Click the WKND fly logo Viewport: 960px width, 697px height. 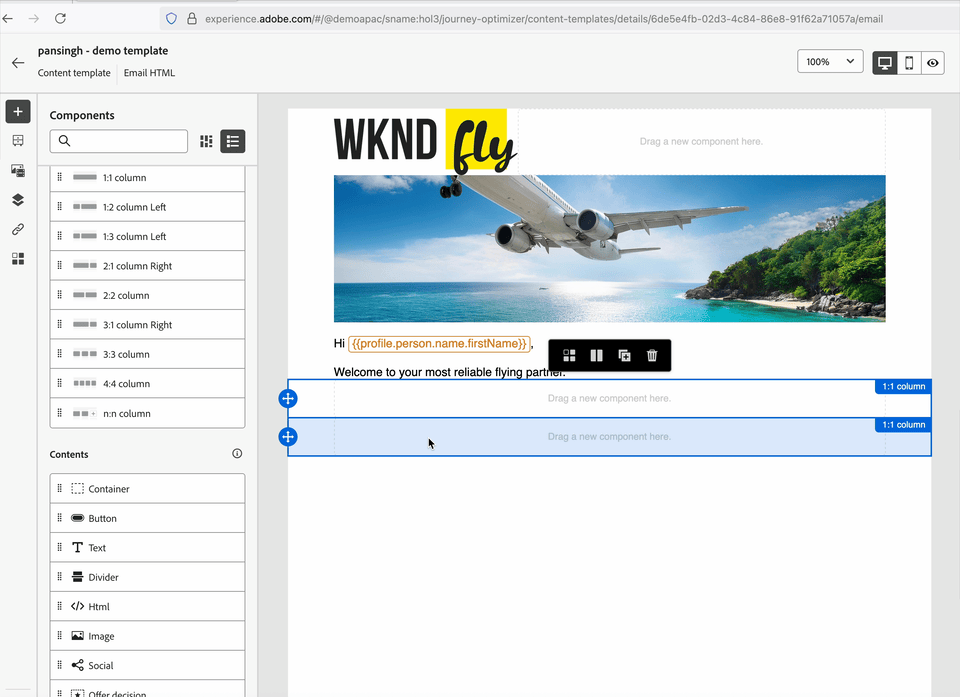tap(426, 141)
